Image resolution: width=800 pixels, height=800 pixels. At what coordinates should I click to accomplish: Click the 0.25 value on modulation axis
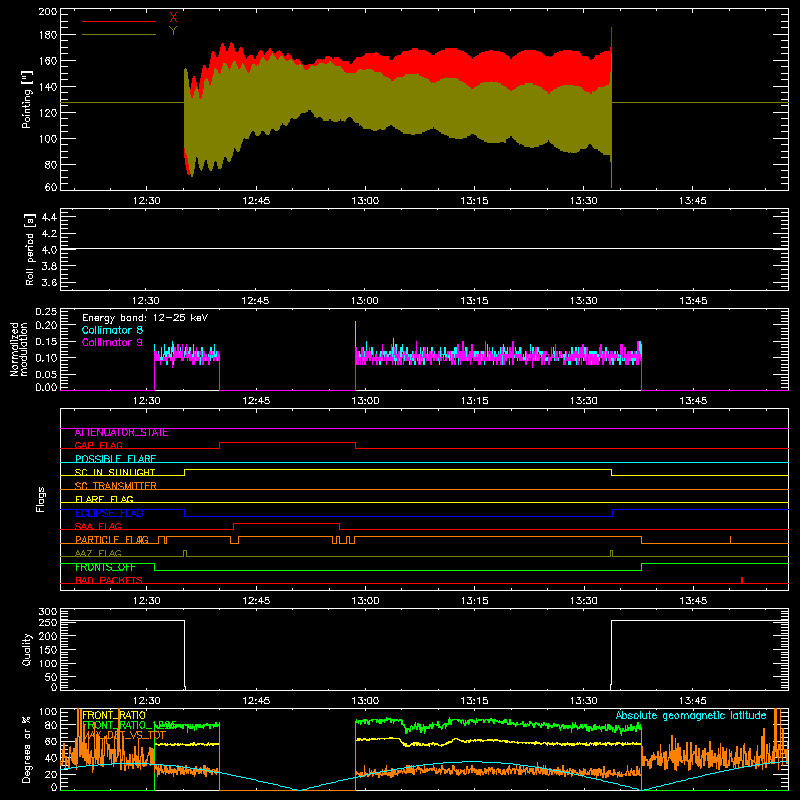[x=46, y=312]
